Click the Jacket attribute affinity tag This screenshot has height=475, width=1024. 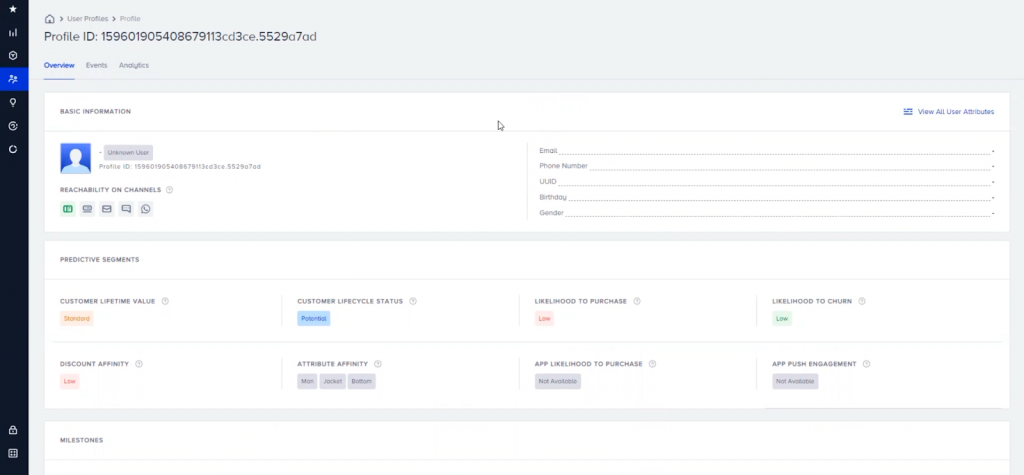tap(332, 382)
